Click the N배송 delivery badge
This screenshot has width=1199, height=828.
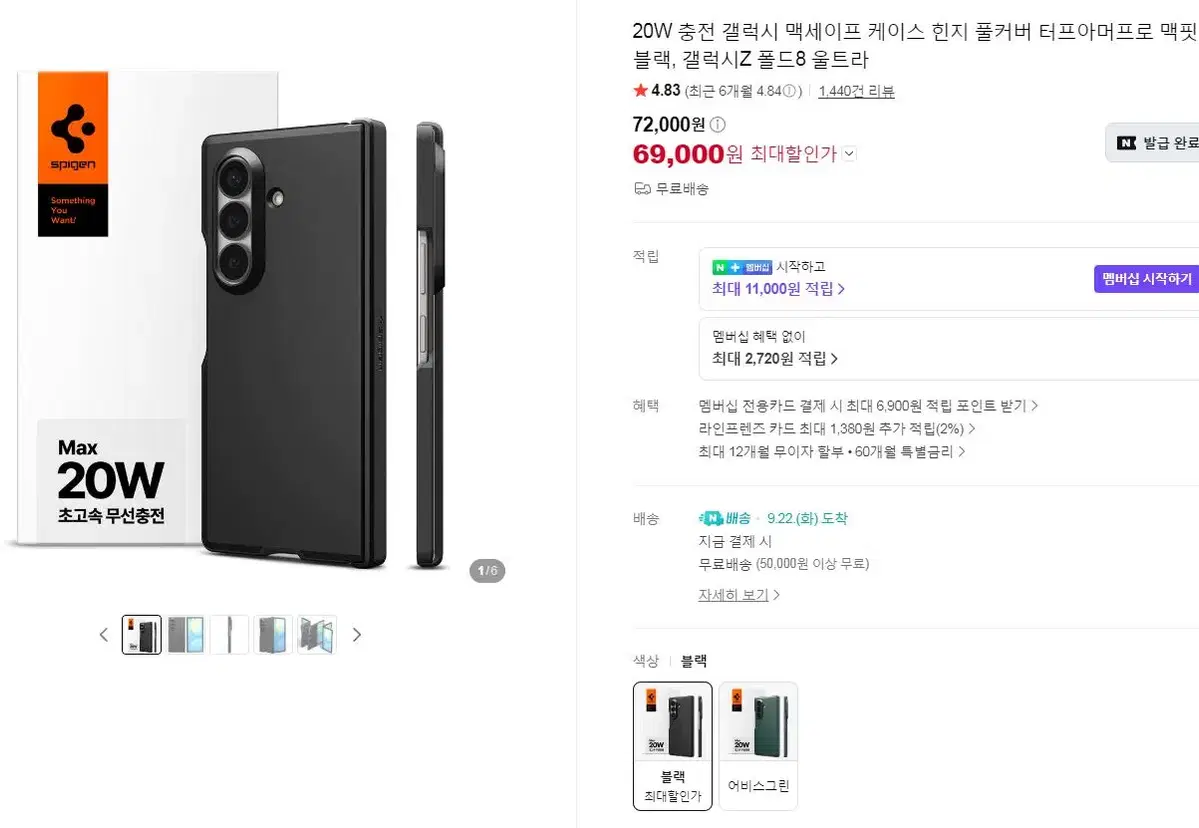[x=724, y=518]
